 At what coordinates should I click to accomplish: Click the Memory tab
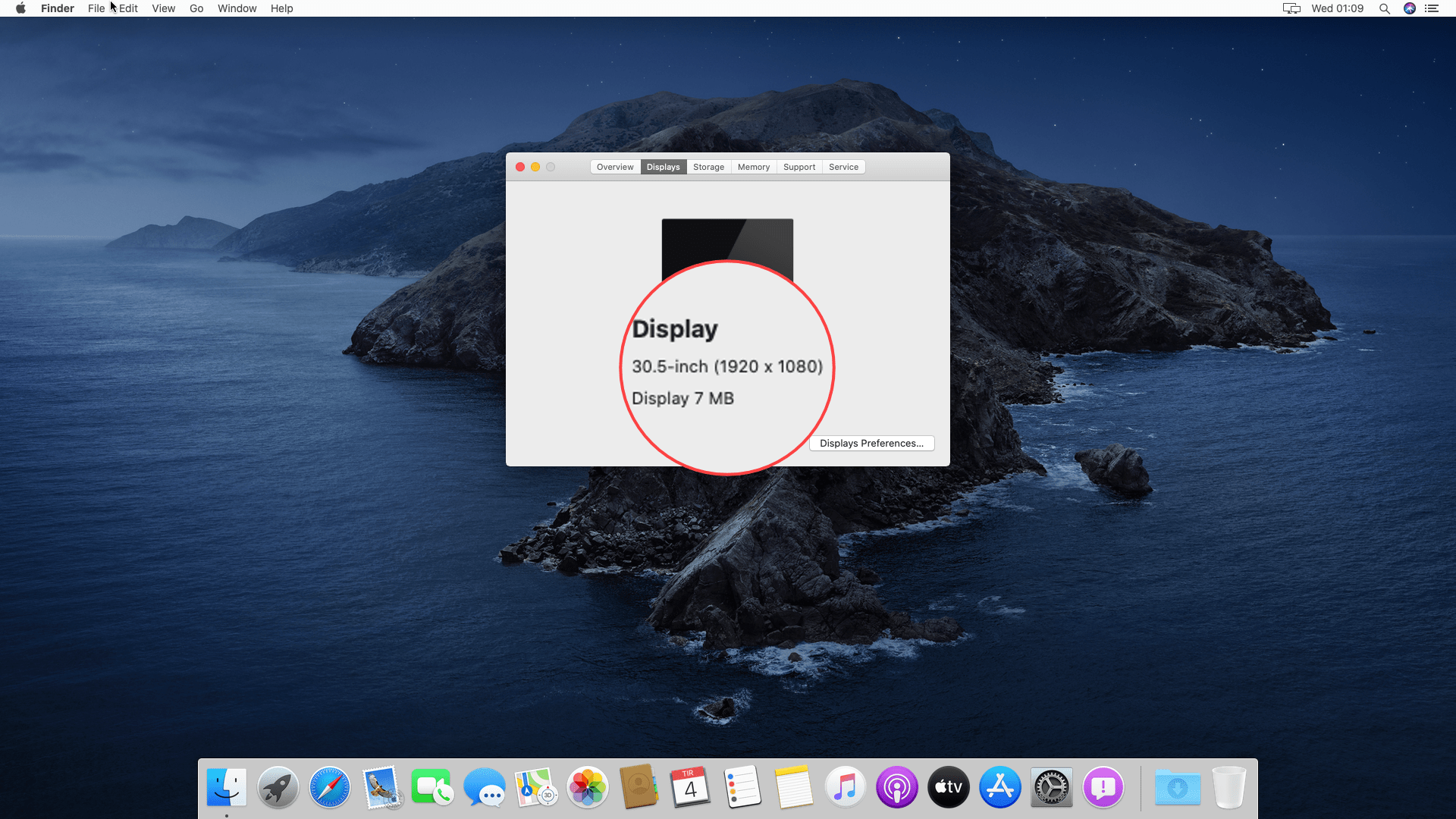pyautogui.click(x=753, y=167)
